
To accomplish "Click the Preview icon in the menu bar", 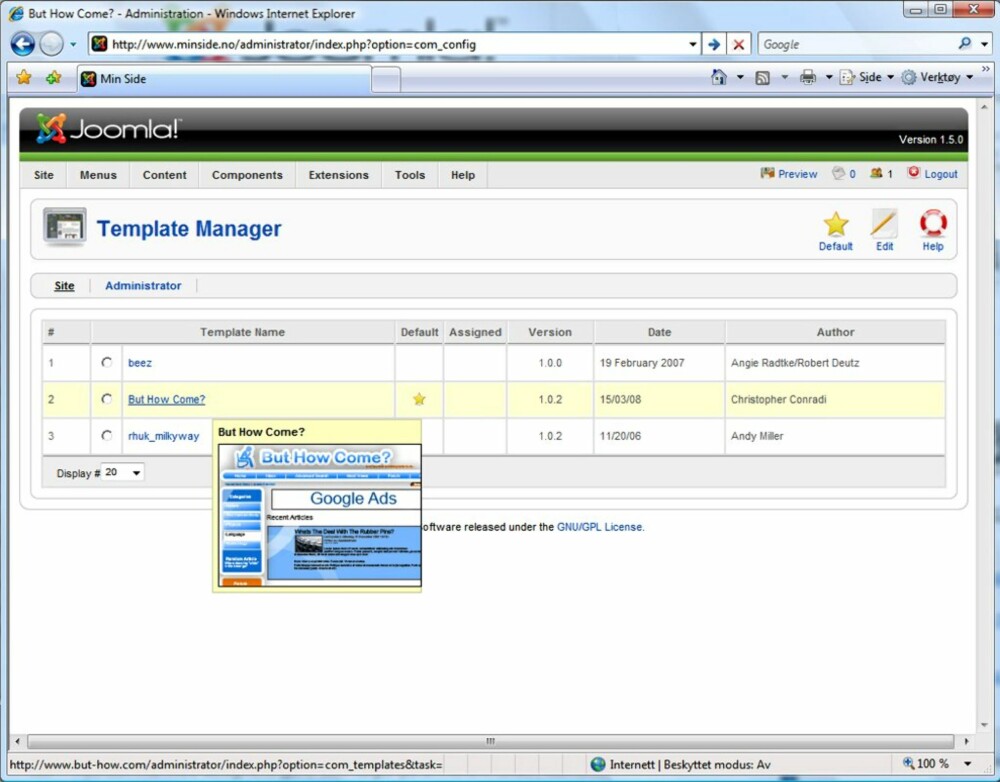I will point(767,173).
